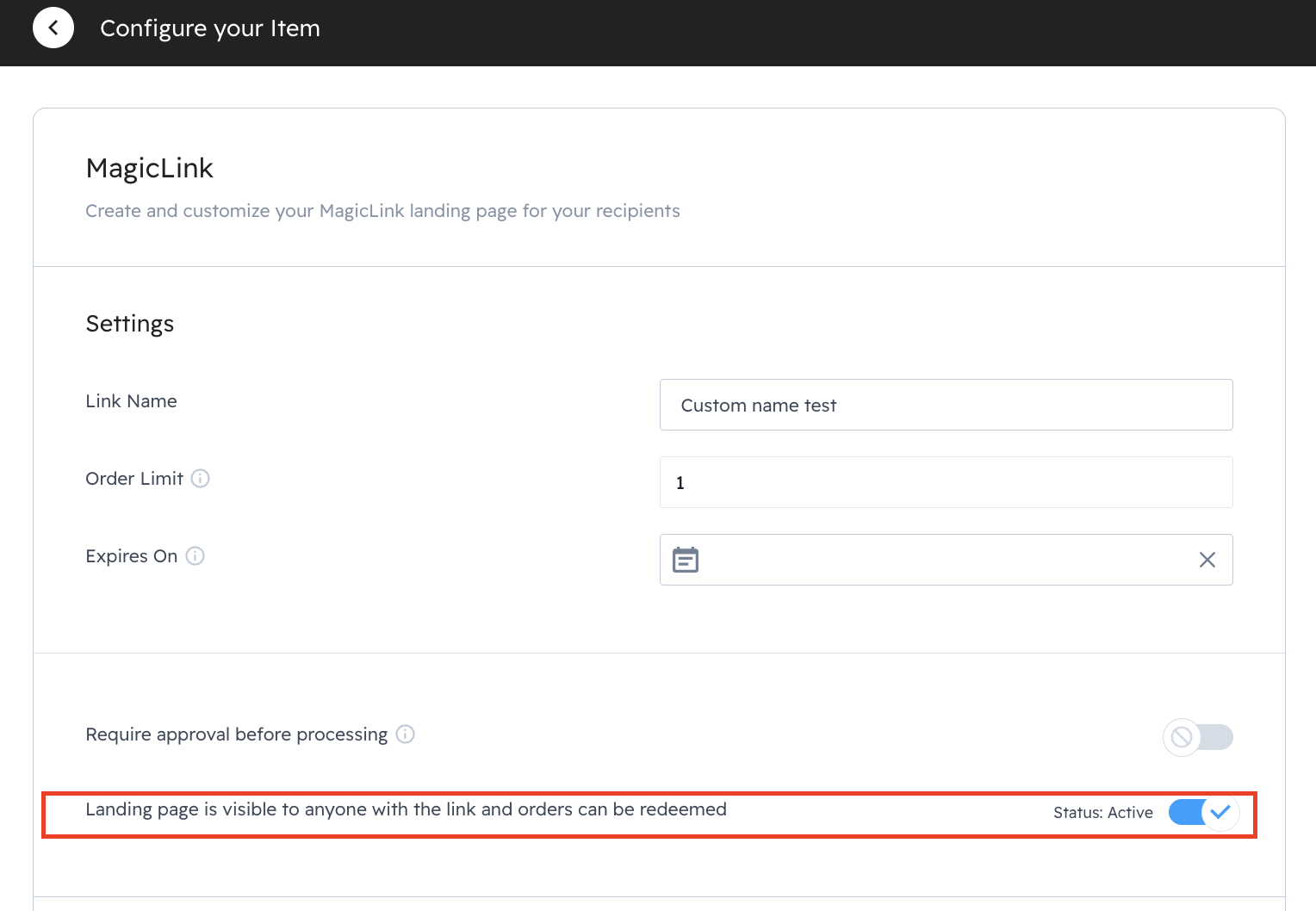This screenshot has width=1316, height=911.
Task: Click inside the Link Name field showing Custom name test
Action: point(945,405)
